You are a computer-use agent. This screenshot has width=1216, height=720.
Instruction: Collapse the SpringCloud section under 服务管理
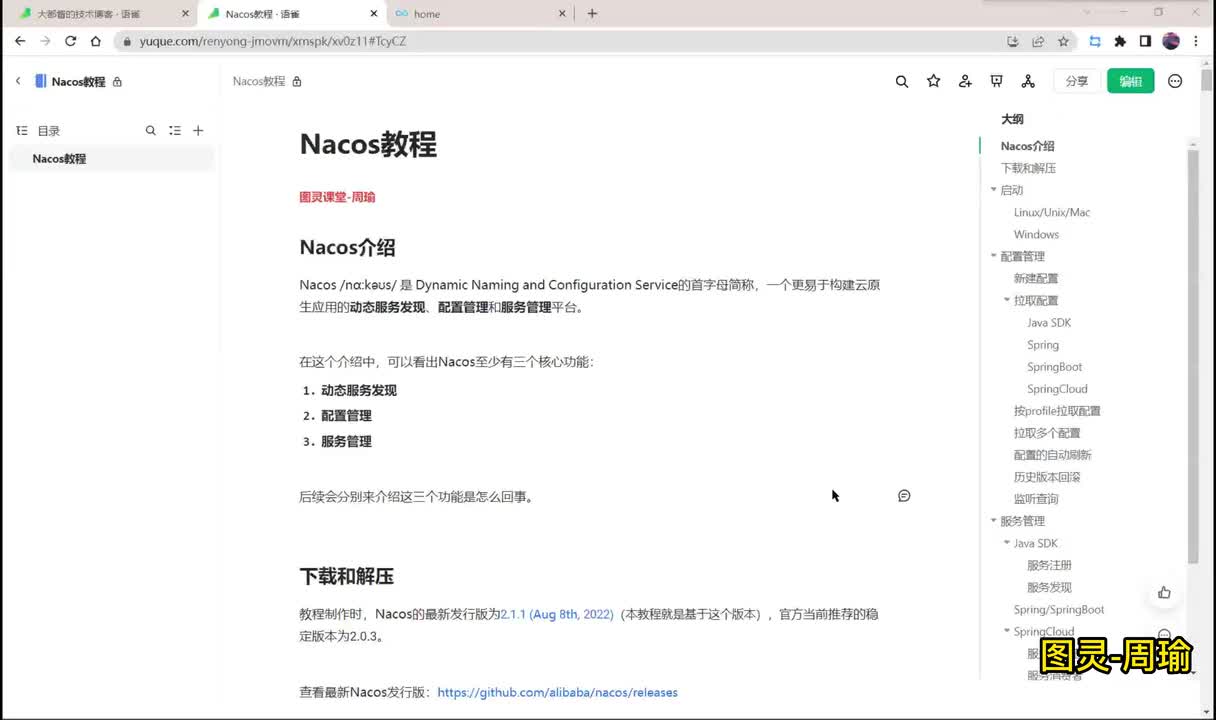(1006, 631)
